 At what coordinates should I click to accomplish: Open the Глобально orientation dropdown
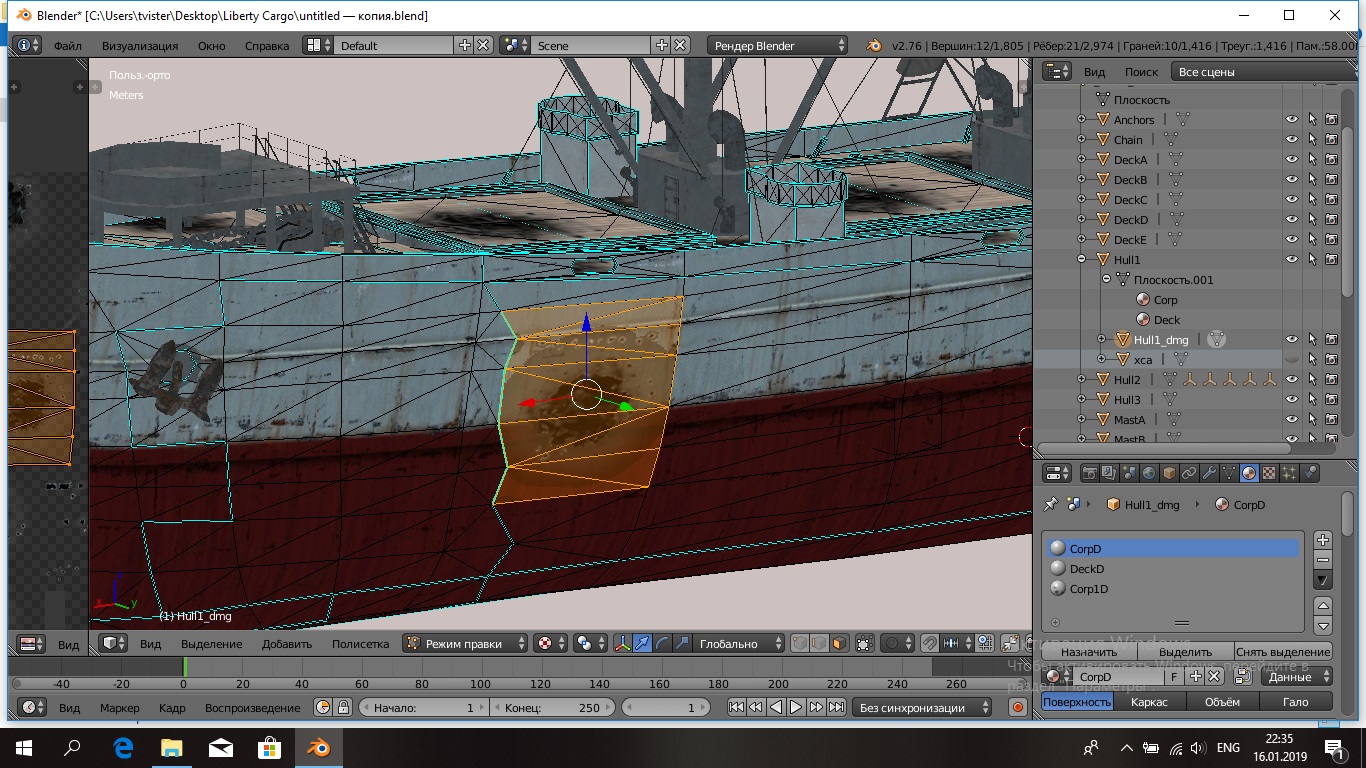(739, 644)
